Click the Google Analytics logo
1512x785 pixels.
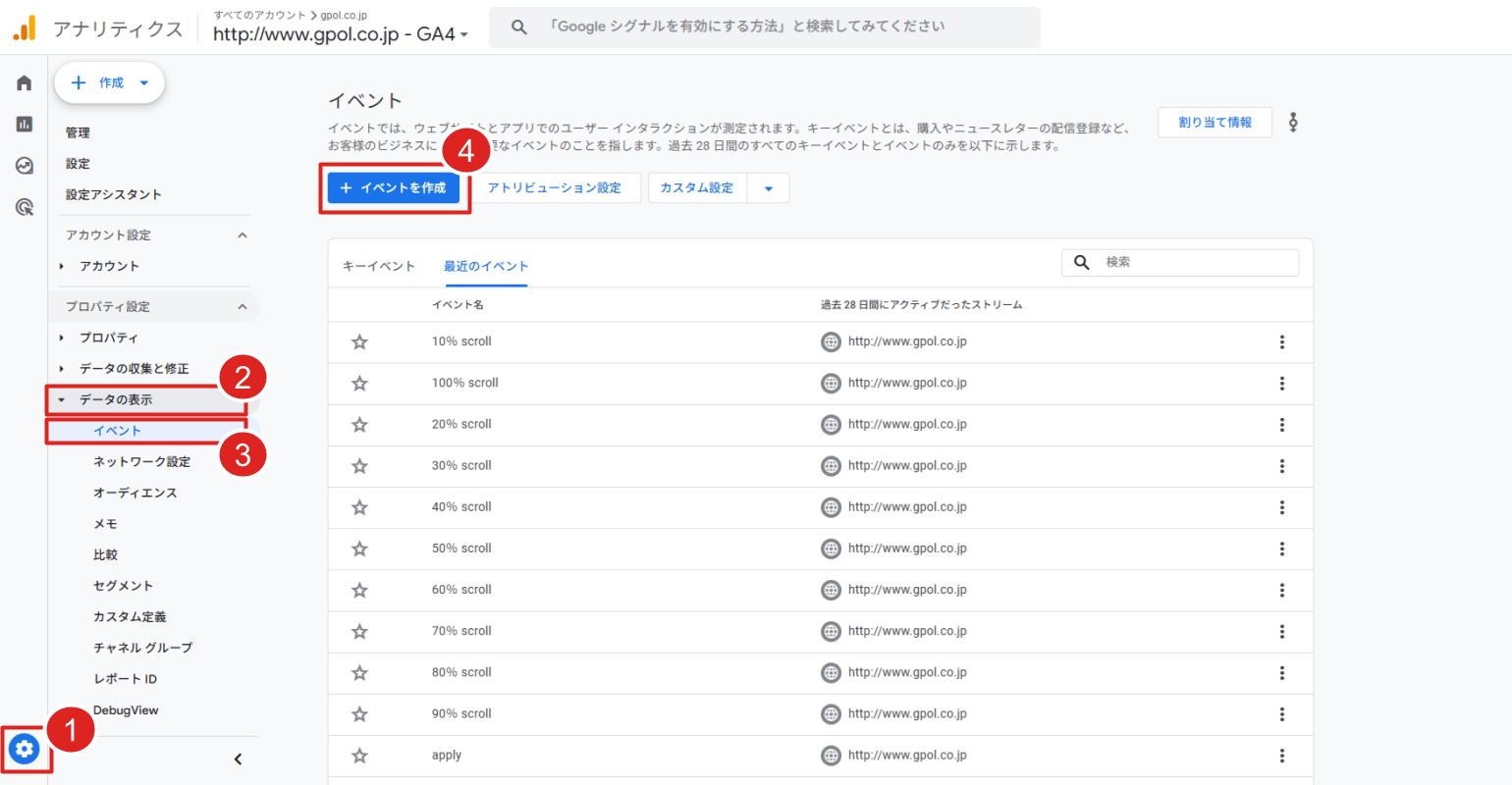pyautogui.click(x=25, y=26)
